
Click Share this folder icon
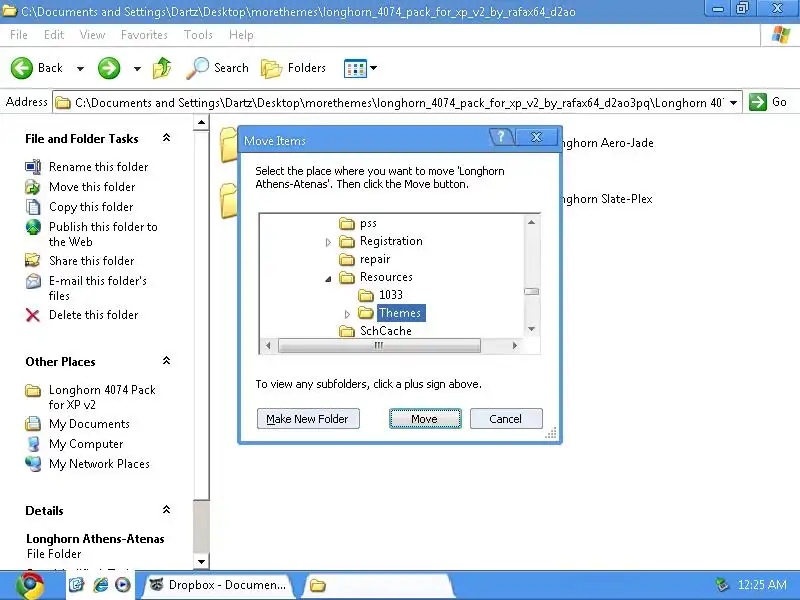(x=33, y=260)
